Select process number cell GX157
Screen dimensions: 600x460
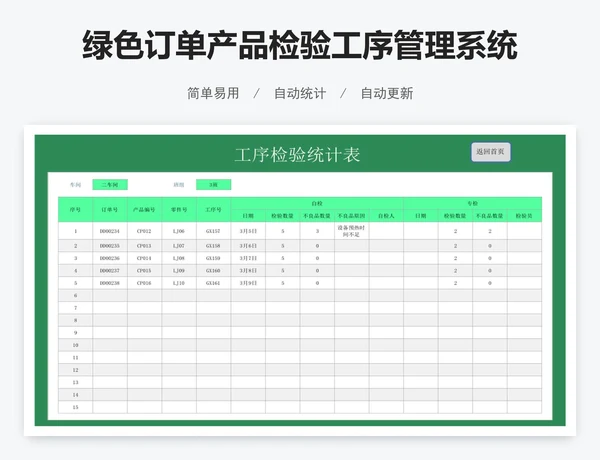pyautogui.click(x=214, y=231)
